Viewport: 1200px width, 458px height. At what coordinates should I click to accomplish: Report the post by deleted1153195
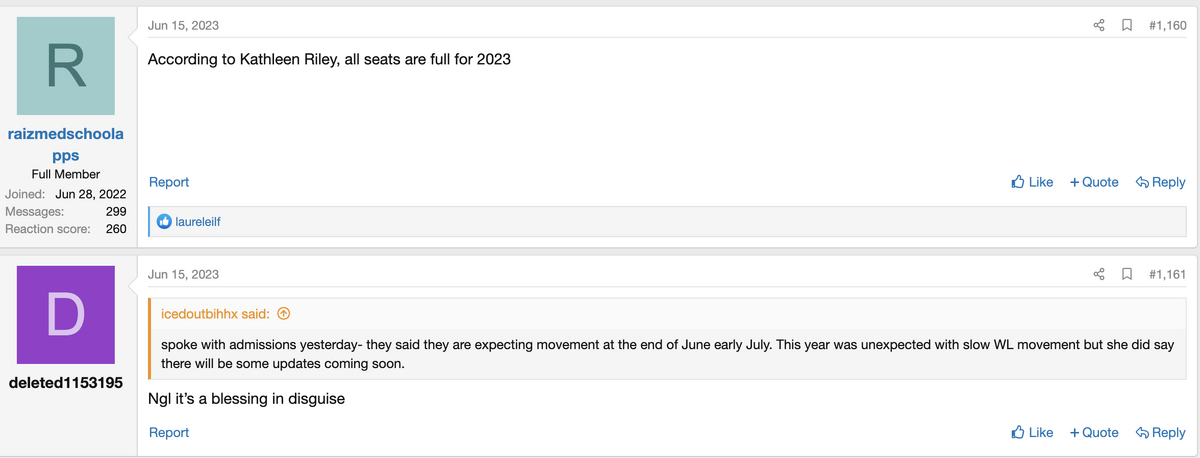point(169,432)
